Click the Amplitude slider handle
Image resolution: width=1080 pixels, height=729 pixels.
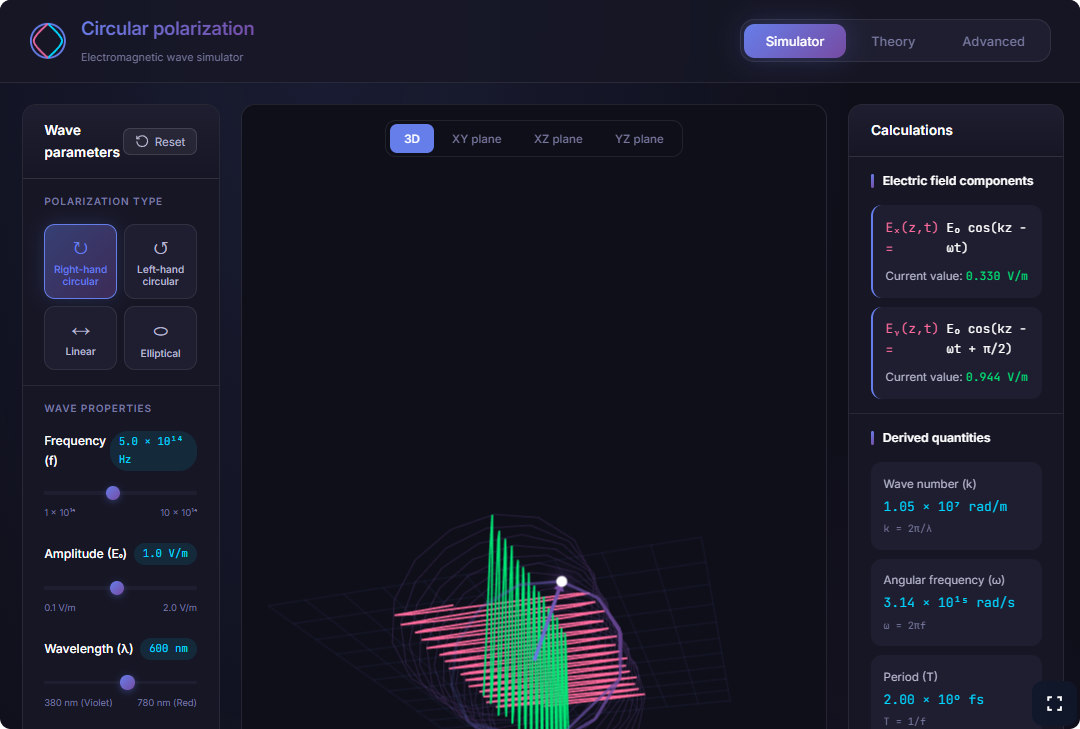(117, 588)
